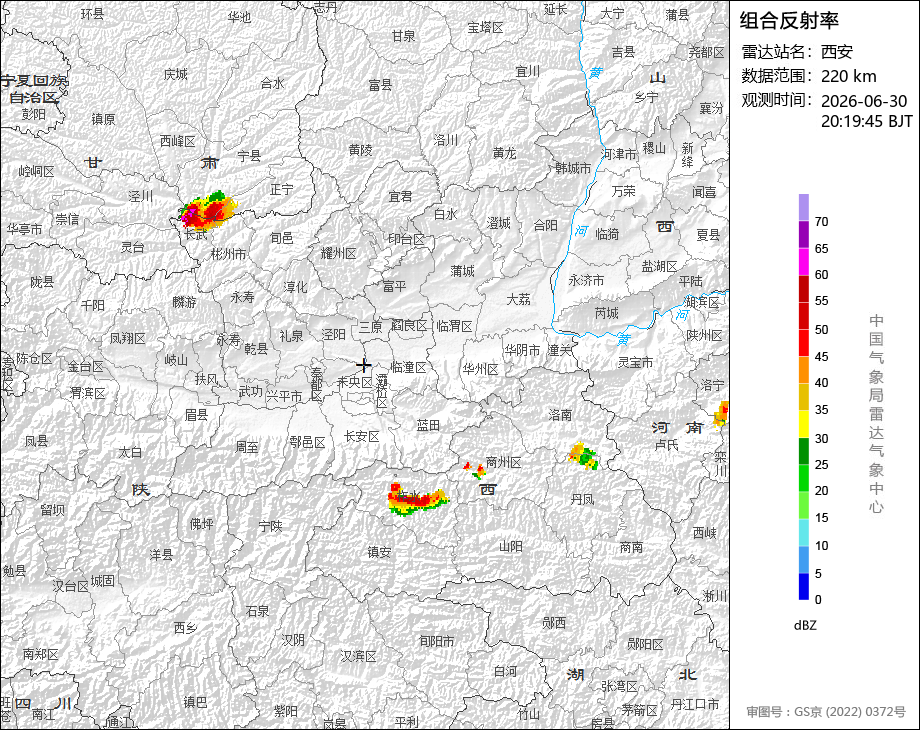The height and width of the screenshot is (730, 920).
Task: Click the 汉台区 label
Action: tap(70, 586)
